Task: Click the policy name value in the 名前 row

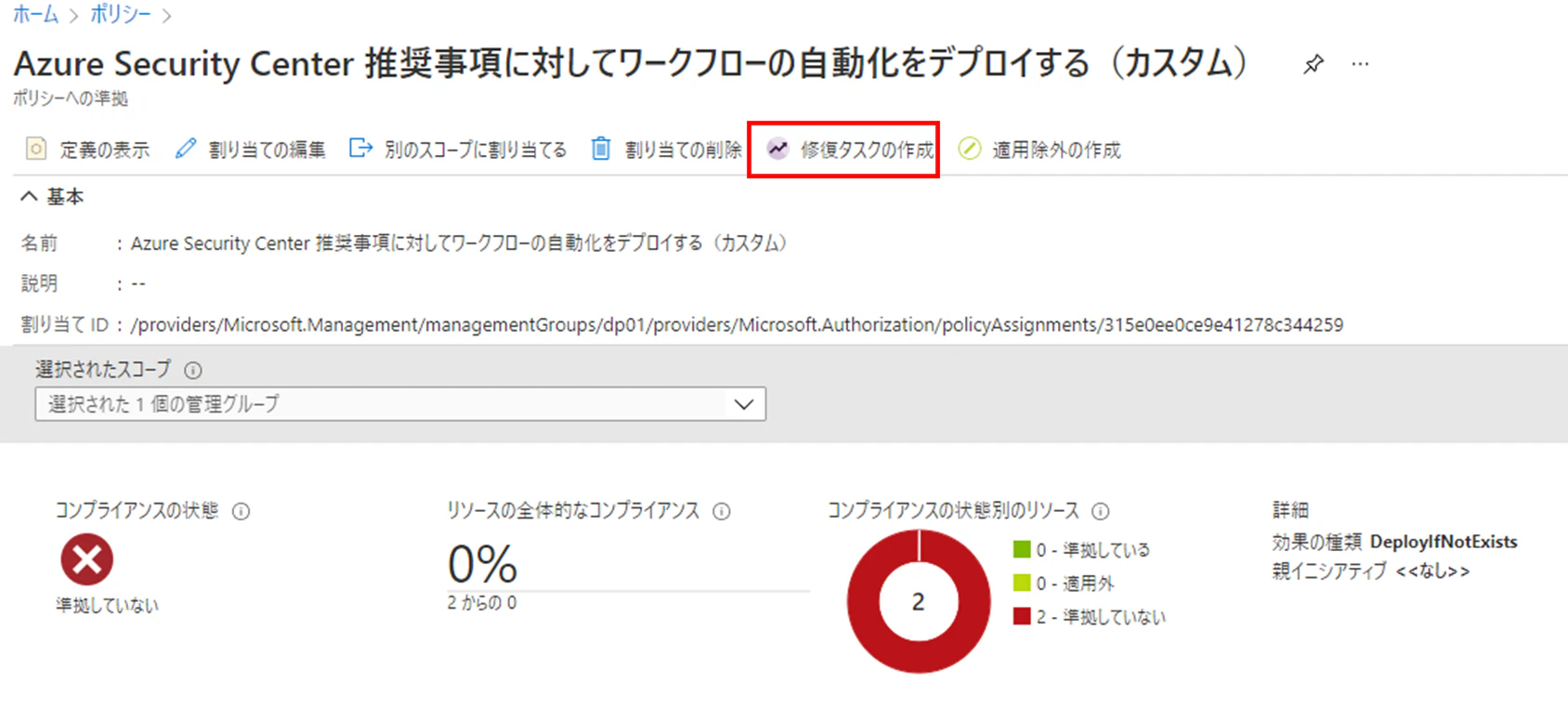Action: (x=460, y=243)
